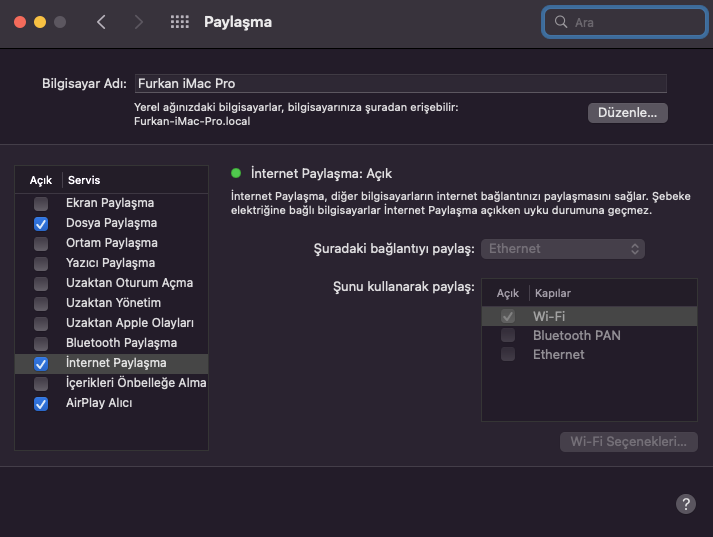The width and height of the screenshot is (713, 537).
Task: Click the Wi-Fi Seçenekleri... button
Action: click(x=628, y=442)
